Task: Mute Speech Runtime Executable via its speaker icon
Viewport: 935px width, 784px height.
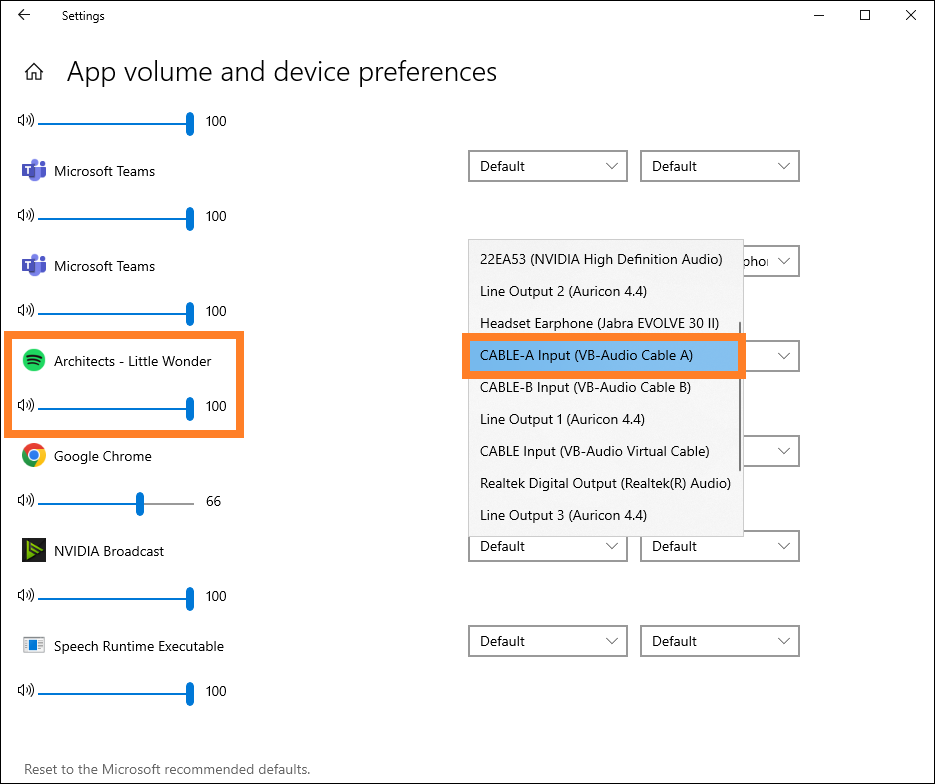Action: [26, 690]
